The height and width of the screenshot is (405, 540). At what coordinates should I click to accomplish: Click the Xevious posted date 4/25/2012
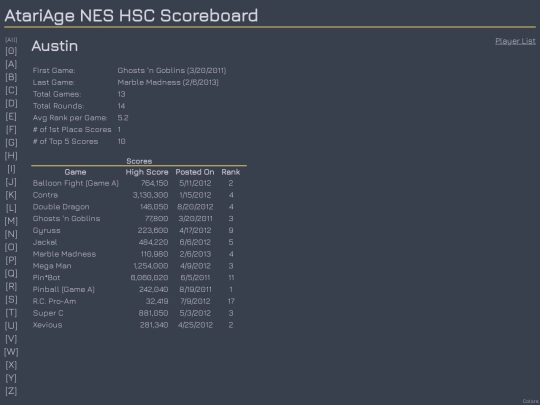pos(195,325)
